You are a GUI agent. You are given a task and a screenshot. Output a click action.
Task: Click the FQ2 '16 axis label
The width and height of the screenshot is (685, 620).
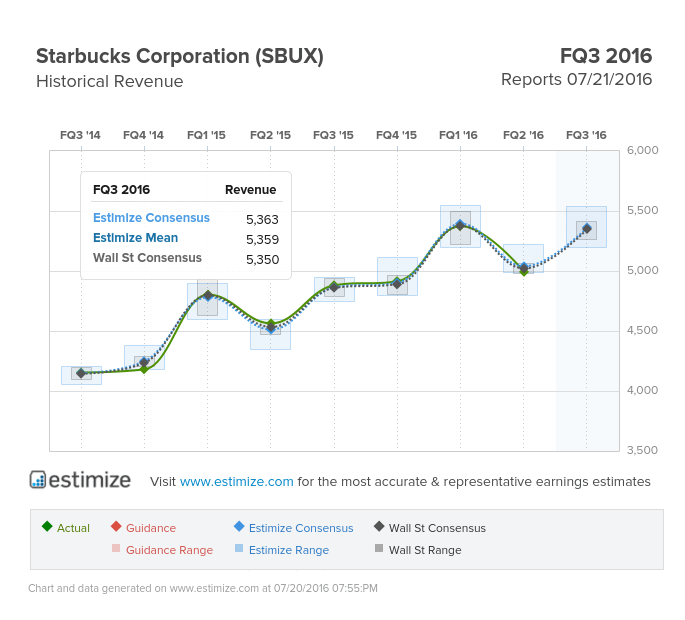[x=523, y=135]
